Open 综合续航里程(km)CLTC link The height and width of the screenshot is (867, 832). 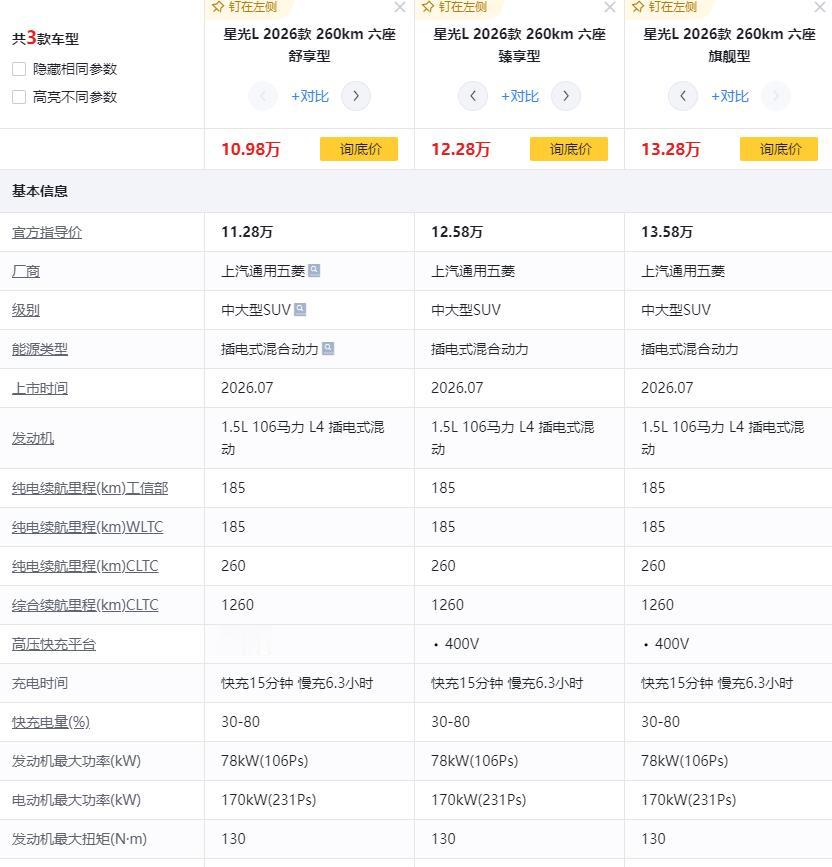pos(85,605)
